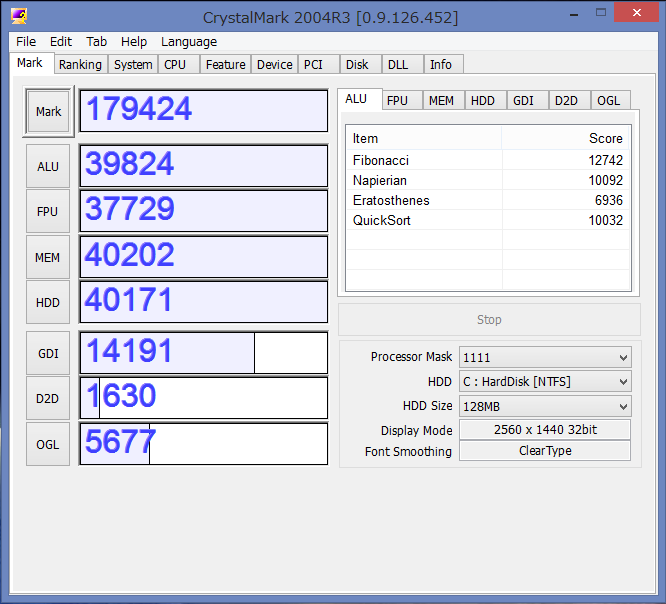Screen dimensions: 666x604
Task: Click the MEM benchmark button
Action: point(48,257)
